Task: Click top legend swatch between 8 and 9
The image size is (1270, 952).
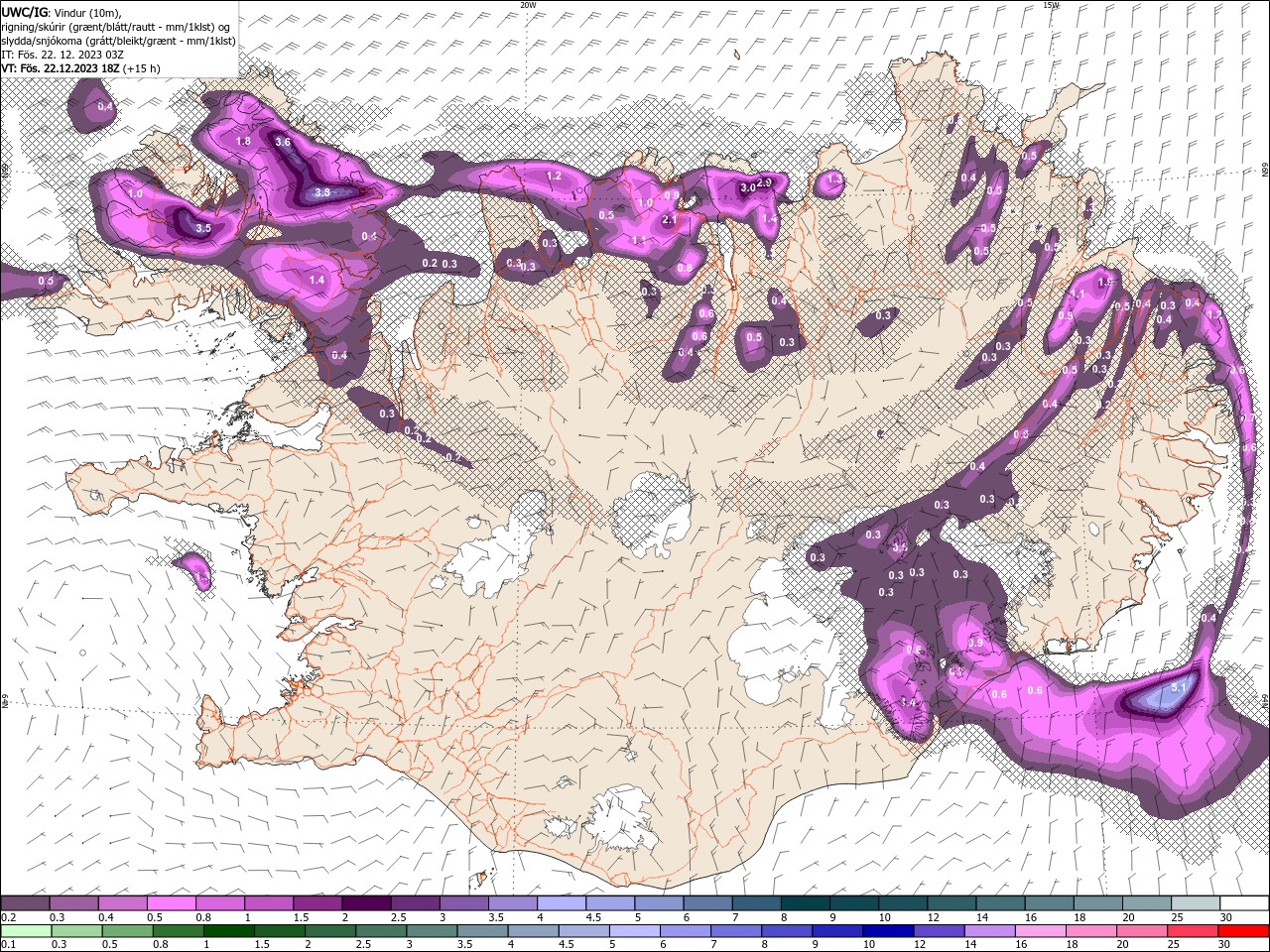Action: (x=805, y=903)
